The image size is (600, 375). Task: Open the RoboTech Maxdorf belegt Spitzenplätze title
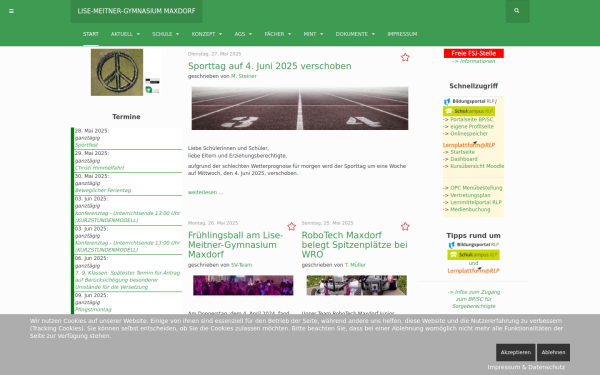354,245
